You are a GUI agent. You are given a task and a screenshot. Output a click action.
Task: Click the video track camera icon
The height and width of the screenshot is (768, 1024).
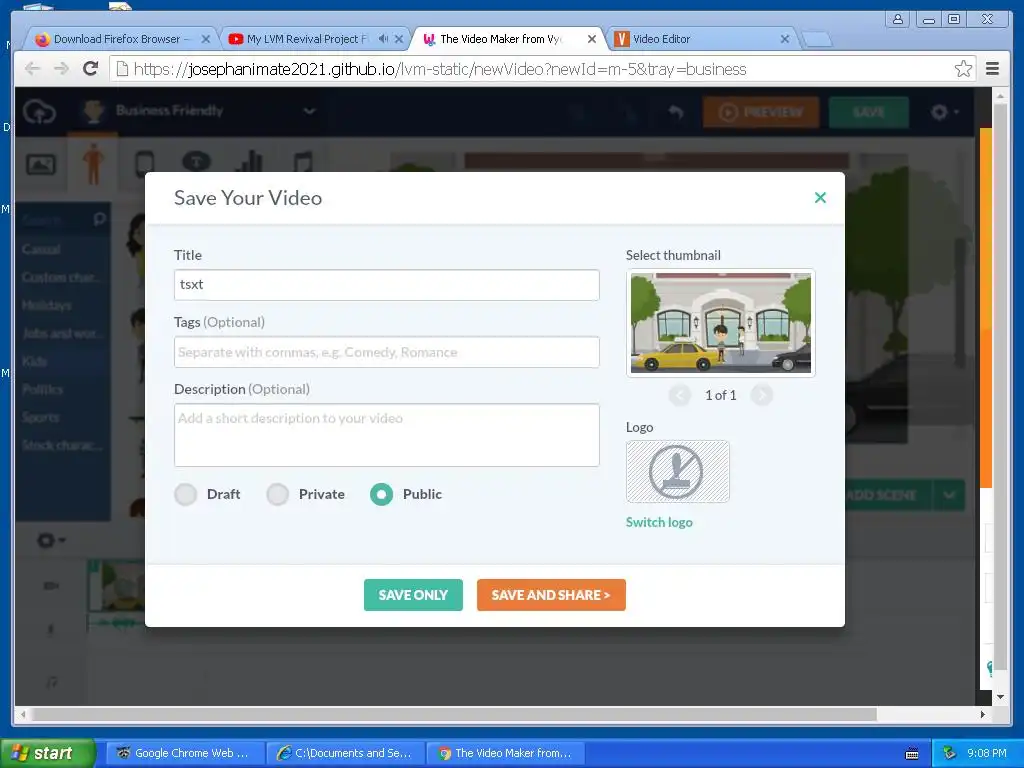tap(51, 586)
